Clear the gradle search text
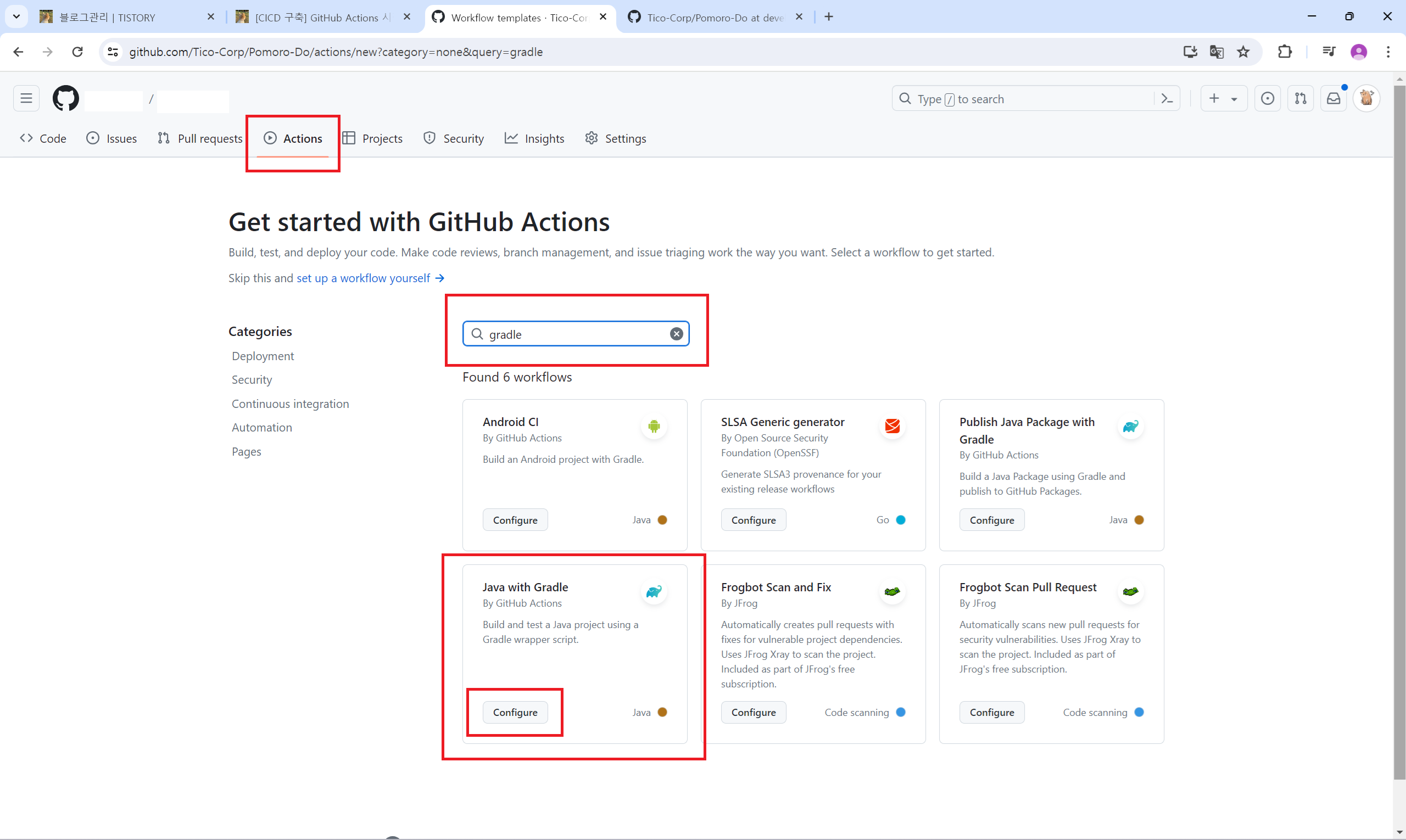The image size is (1406, 840). coord(676,334)
